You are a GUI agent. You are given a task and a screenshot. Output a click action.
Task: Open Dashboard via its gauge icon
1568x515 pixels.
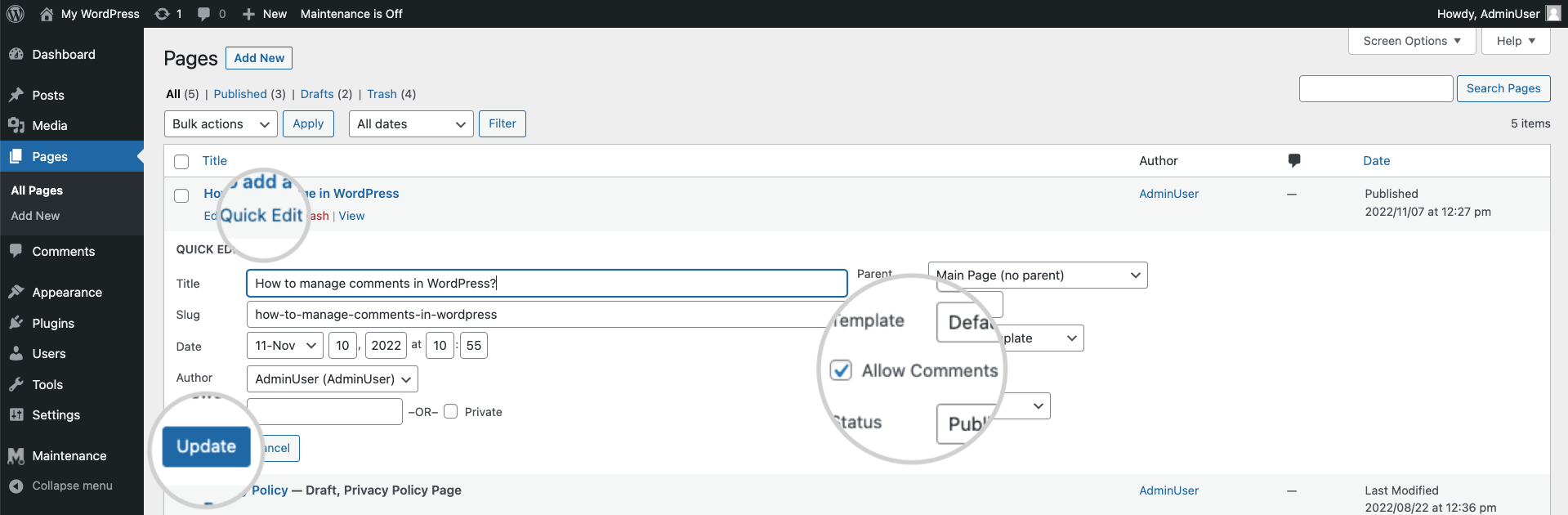pos(16,54)
